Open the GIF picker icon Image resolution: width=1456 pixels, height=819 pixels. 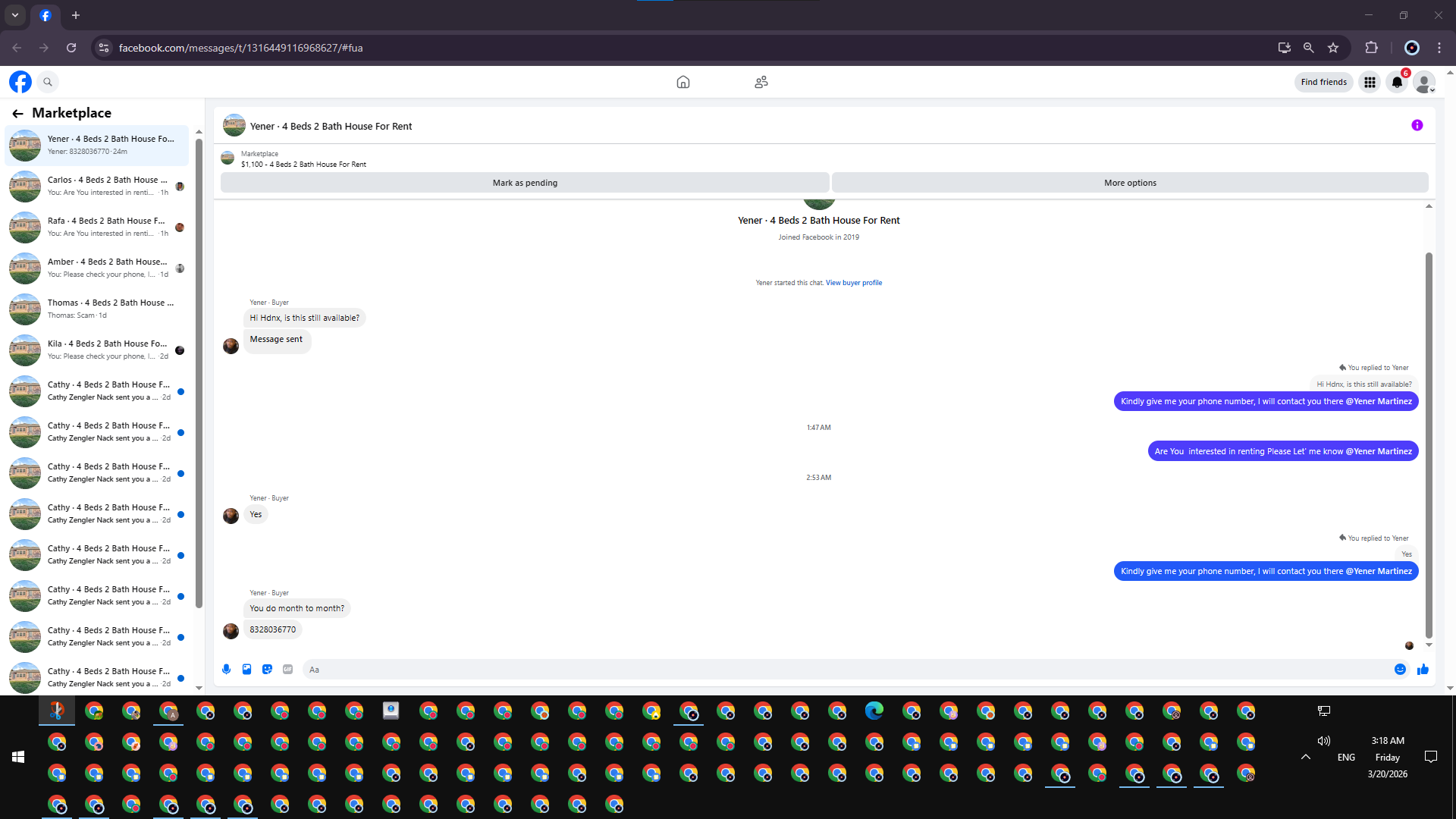point(287,669)
